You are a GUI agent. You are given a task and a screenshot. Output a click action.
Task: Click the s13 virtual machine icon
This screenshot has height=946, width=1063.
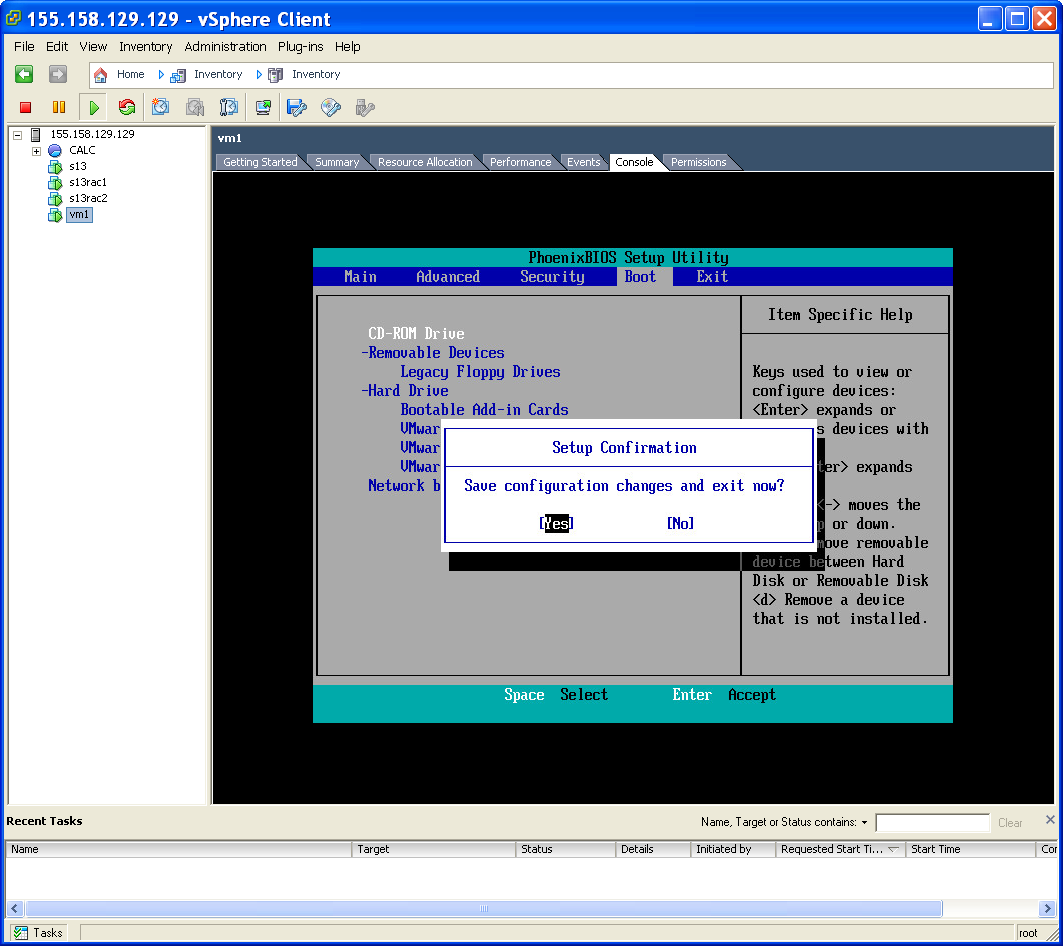55,167
